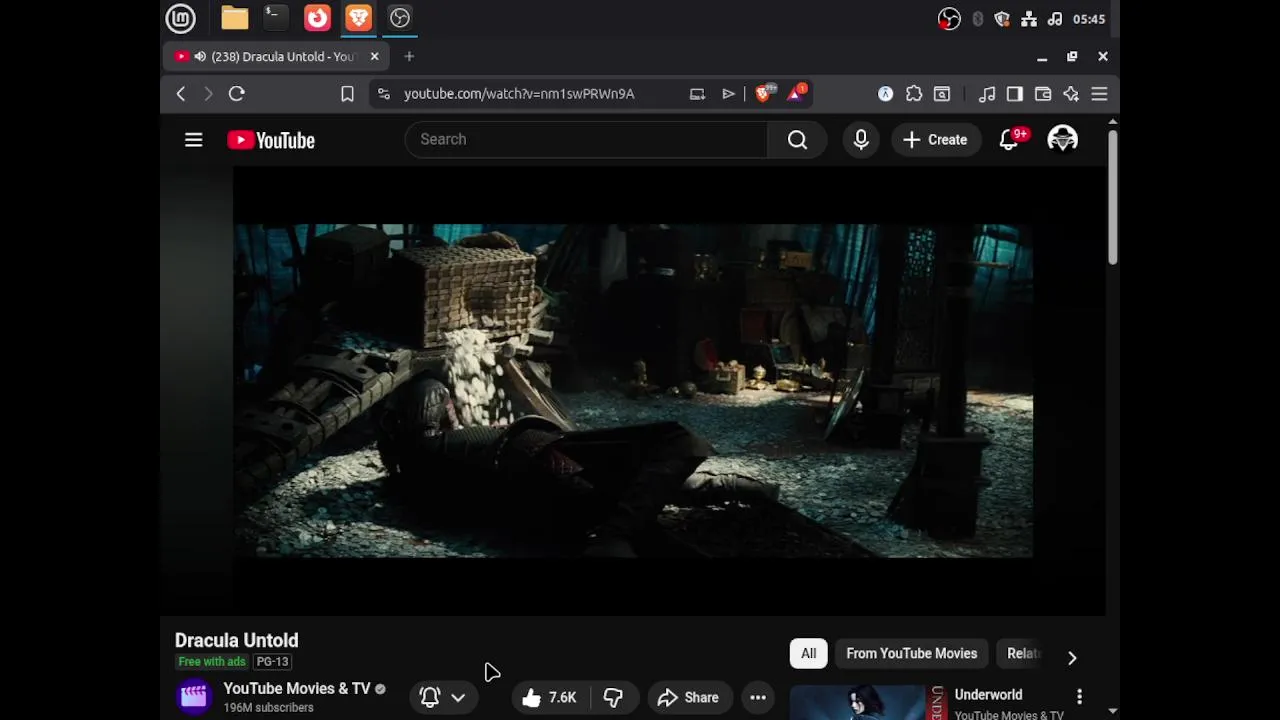Viewport: 1280px width, 720px height.
Task: Search with your voice microphone
Action: point(861,139)
